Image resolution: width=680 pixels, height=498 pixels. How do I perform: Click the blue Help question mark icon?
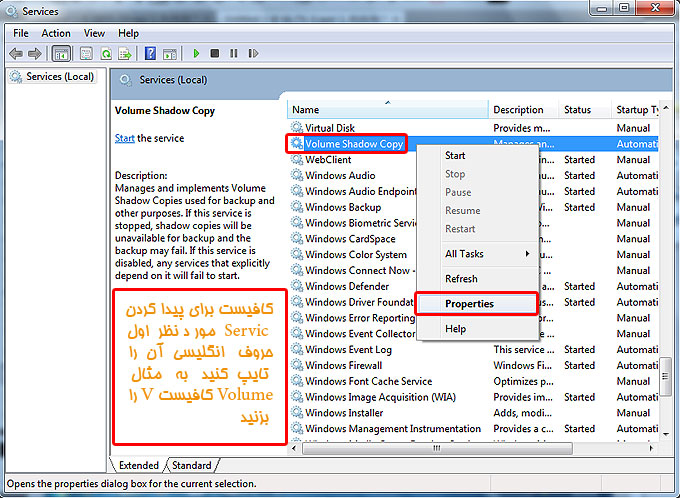[x=150, y=53]
